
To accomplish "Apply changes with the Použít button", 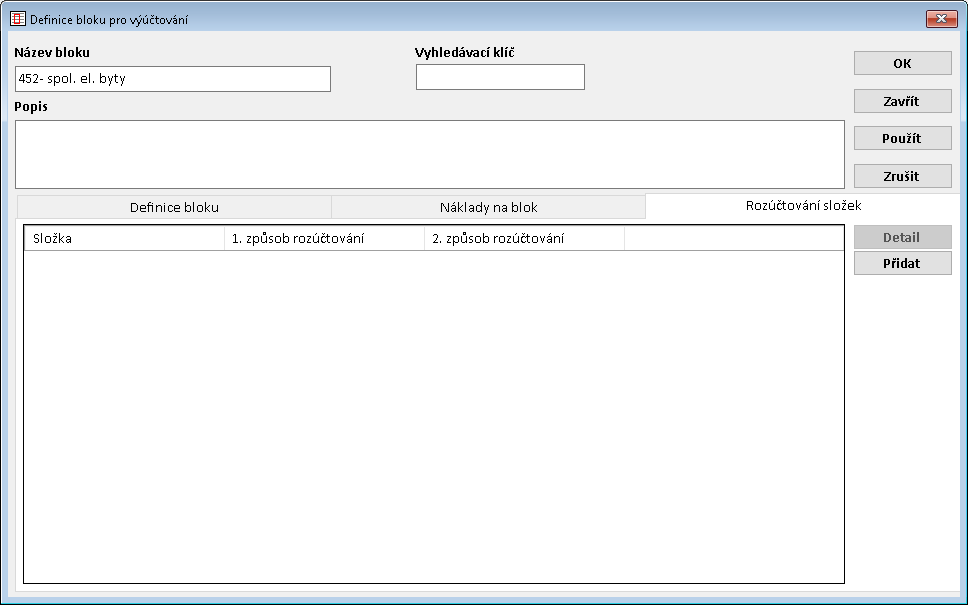I will 902,139.
